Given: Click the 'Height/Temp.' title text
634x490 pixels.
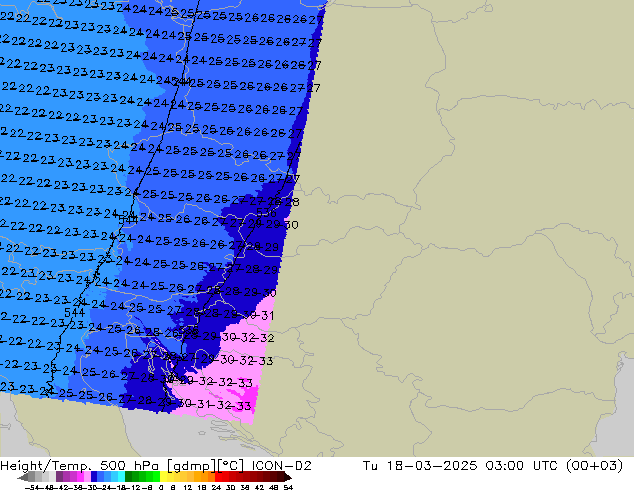Looking at the screenshot, I should (44, 466).
